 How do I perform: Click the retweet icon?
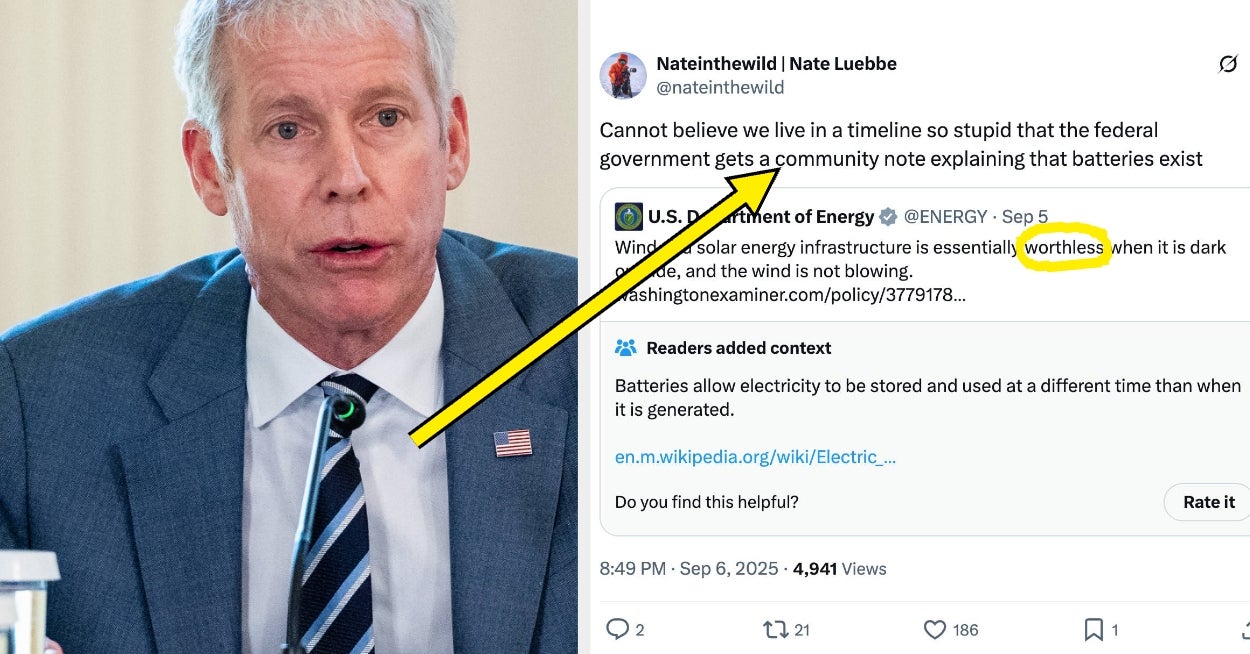[774, 629]
